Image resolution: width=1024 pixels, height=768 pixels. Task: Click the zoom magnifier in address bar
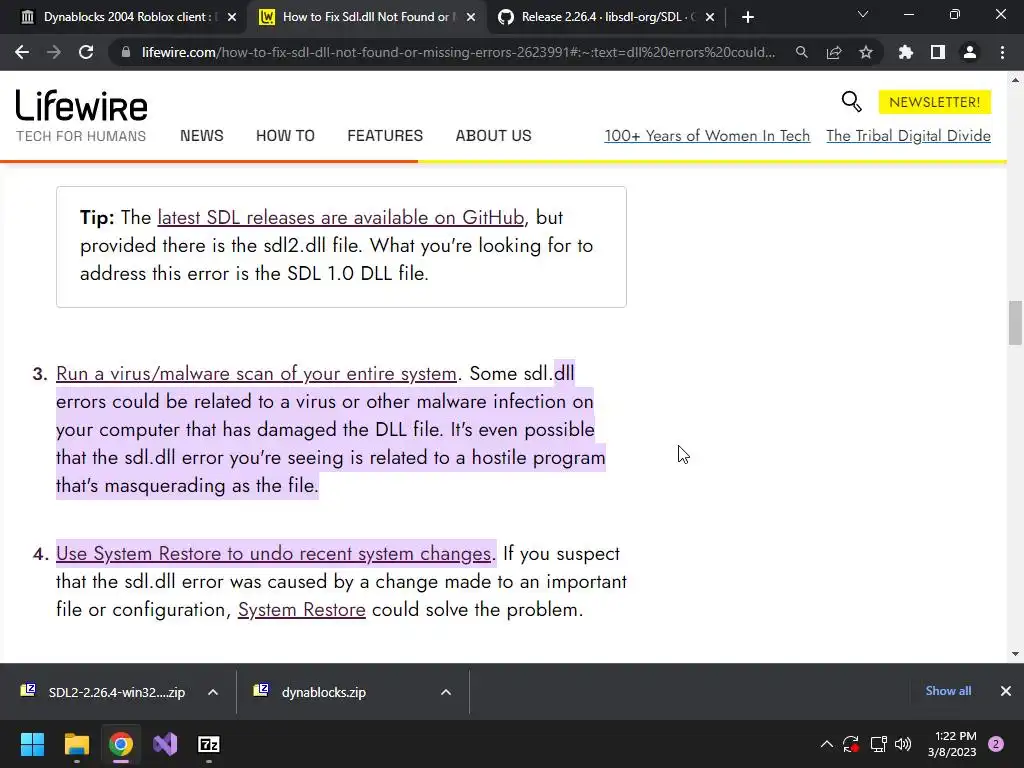click(801, 52)
